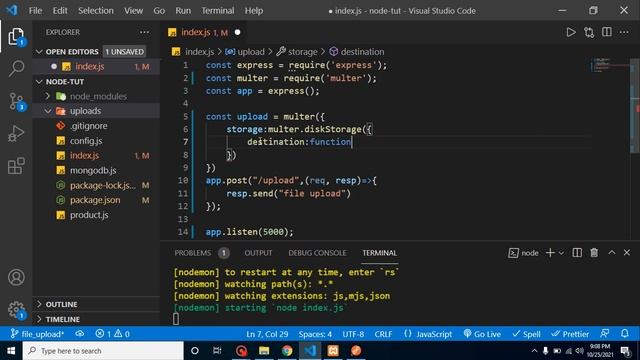Screen dimensions: 640x360
Task: Publish changes with the cloud sync icon
Action: [80, 334]
